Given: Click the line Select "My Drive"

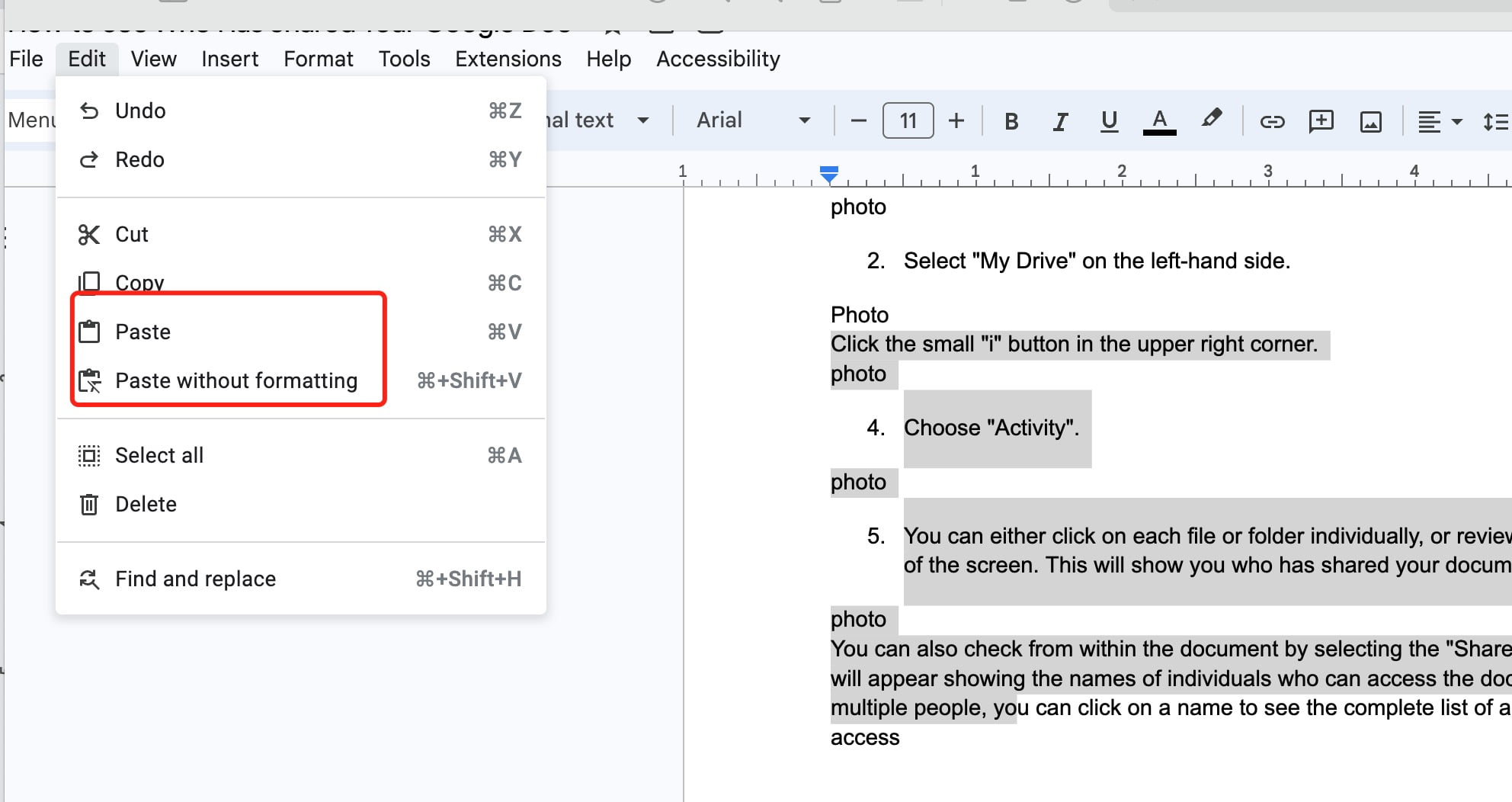Looking at the screenshot, I should 1097,261.
